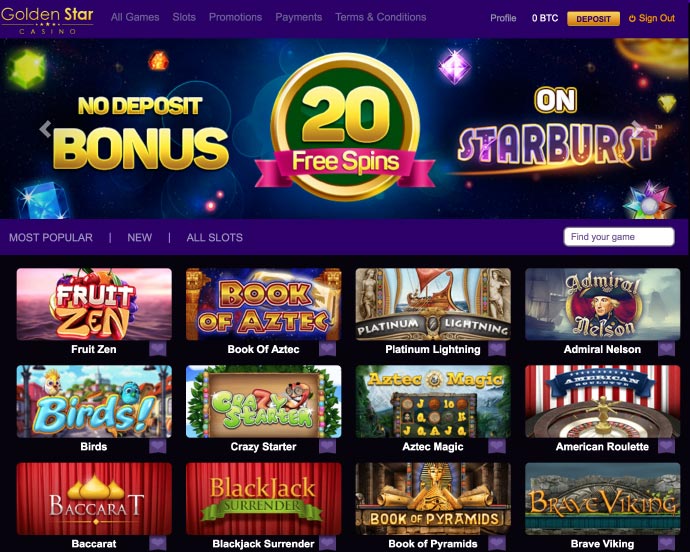Screen dimensions: 690x552
Task: Switch to the All Slots tab
Action: coord(215,238)
